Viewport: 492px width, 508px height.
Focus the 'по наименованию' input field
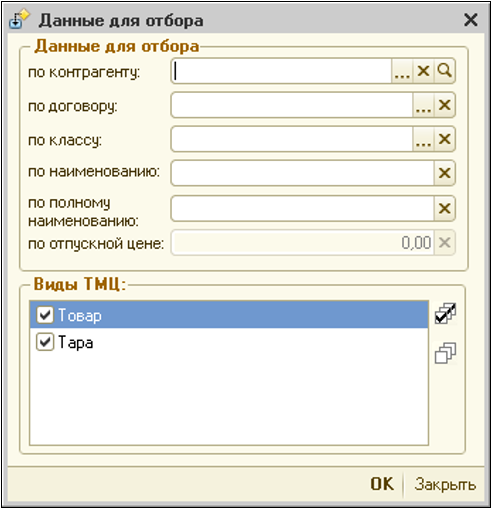[303, 173]
